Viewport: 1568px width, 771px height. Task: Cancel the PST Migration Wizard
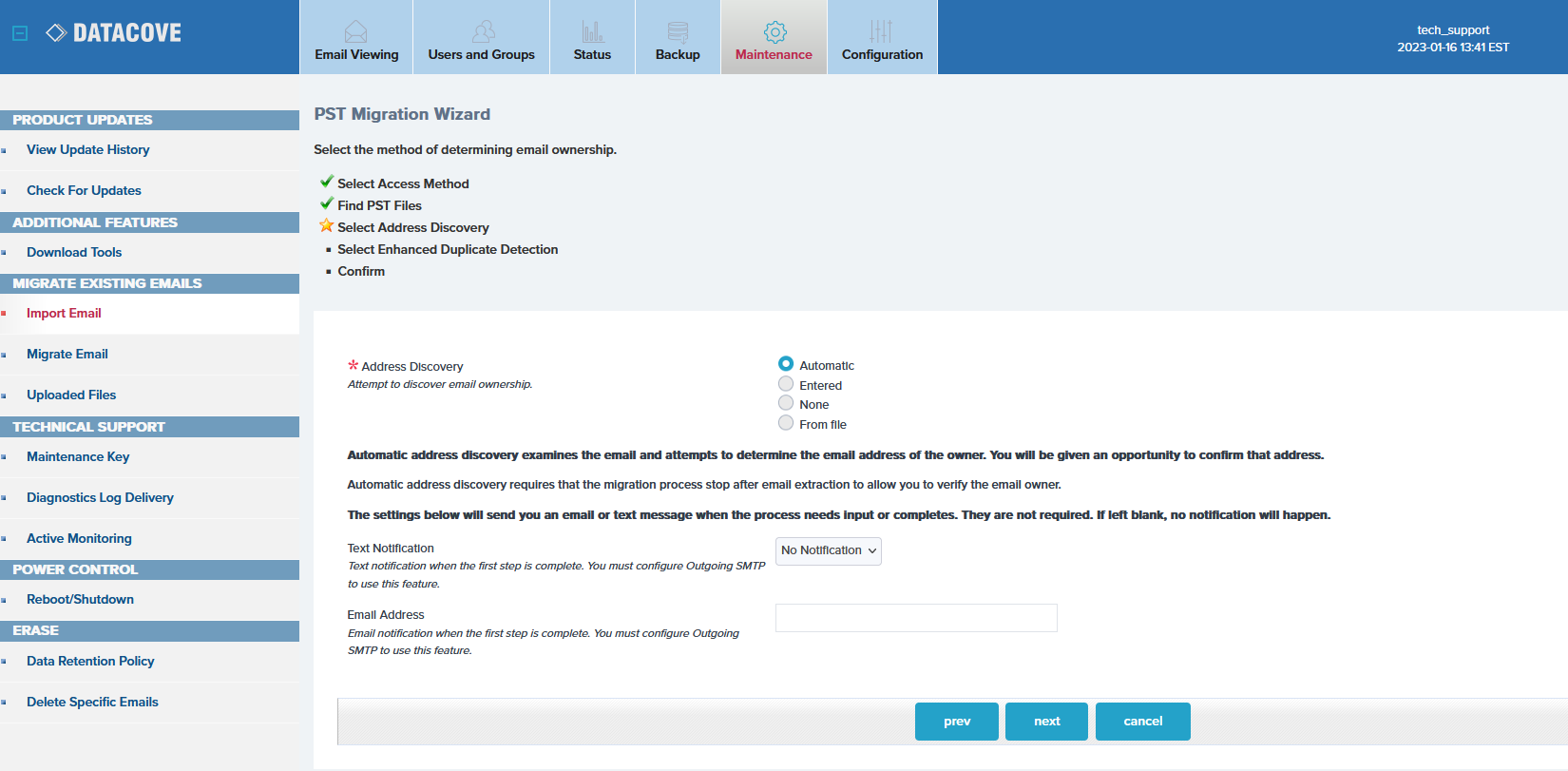pos(1142,722)
